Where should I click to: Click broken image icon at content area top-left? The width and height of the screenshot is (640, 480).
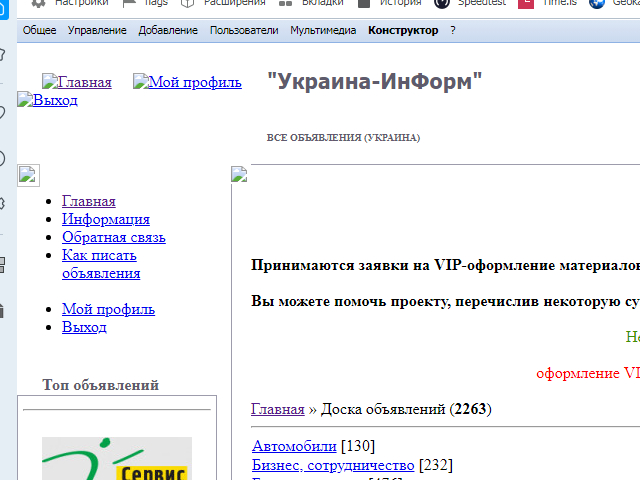point(239,174)
